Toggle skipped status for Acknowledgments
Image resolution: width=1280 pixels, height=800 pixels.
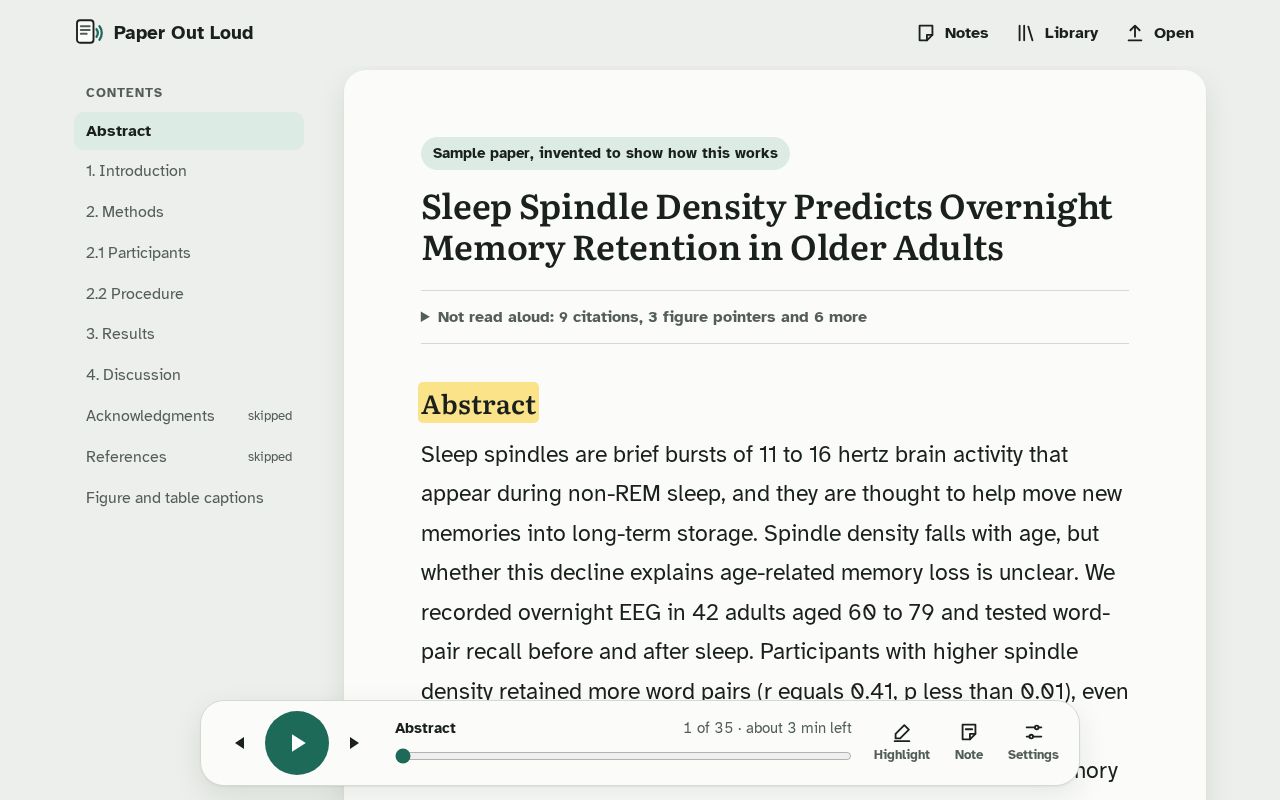click(270, 416)
